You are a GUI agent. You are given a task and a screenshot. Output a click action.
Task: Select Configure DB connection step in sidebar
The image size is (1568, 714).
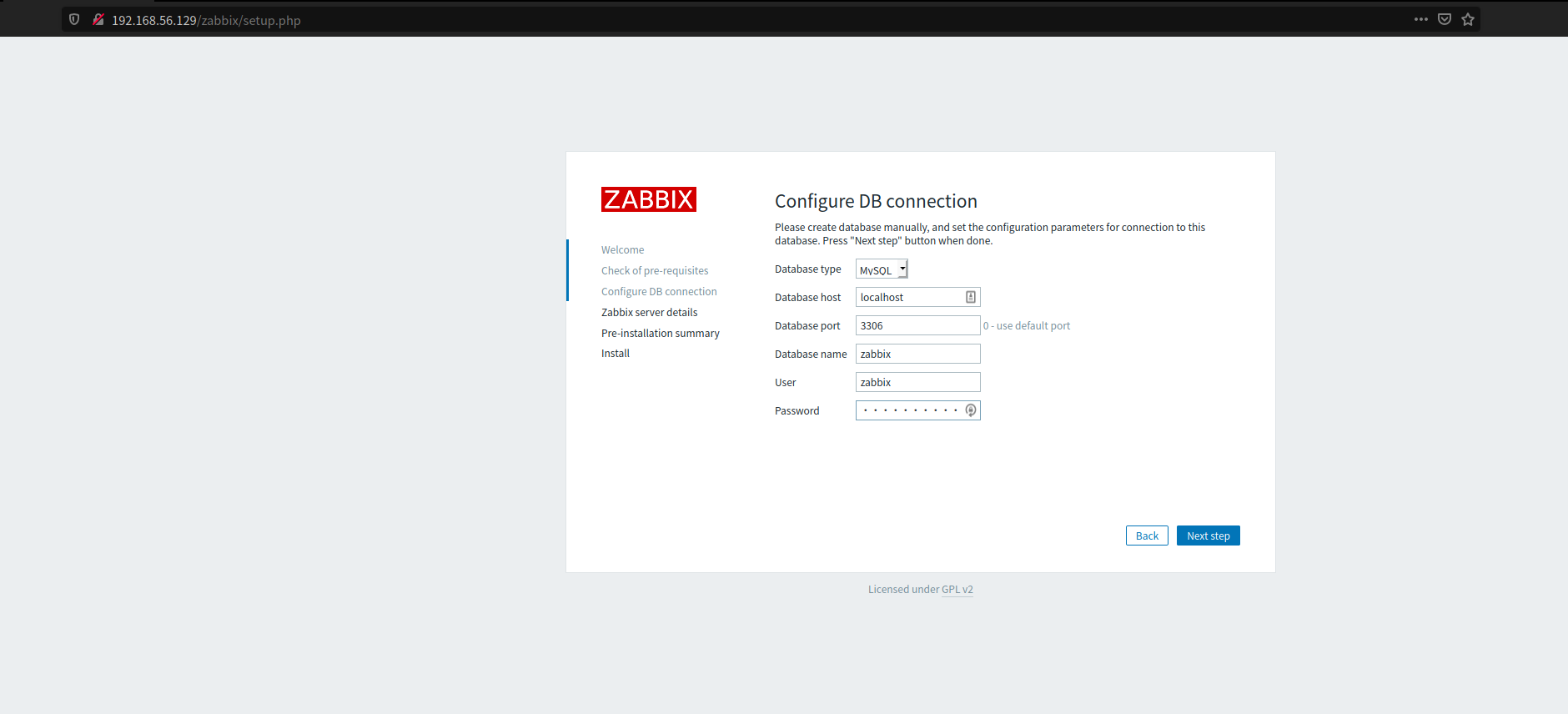point(659,292)
